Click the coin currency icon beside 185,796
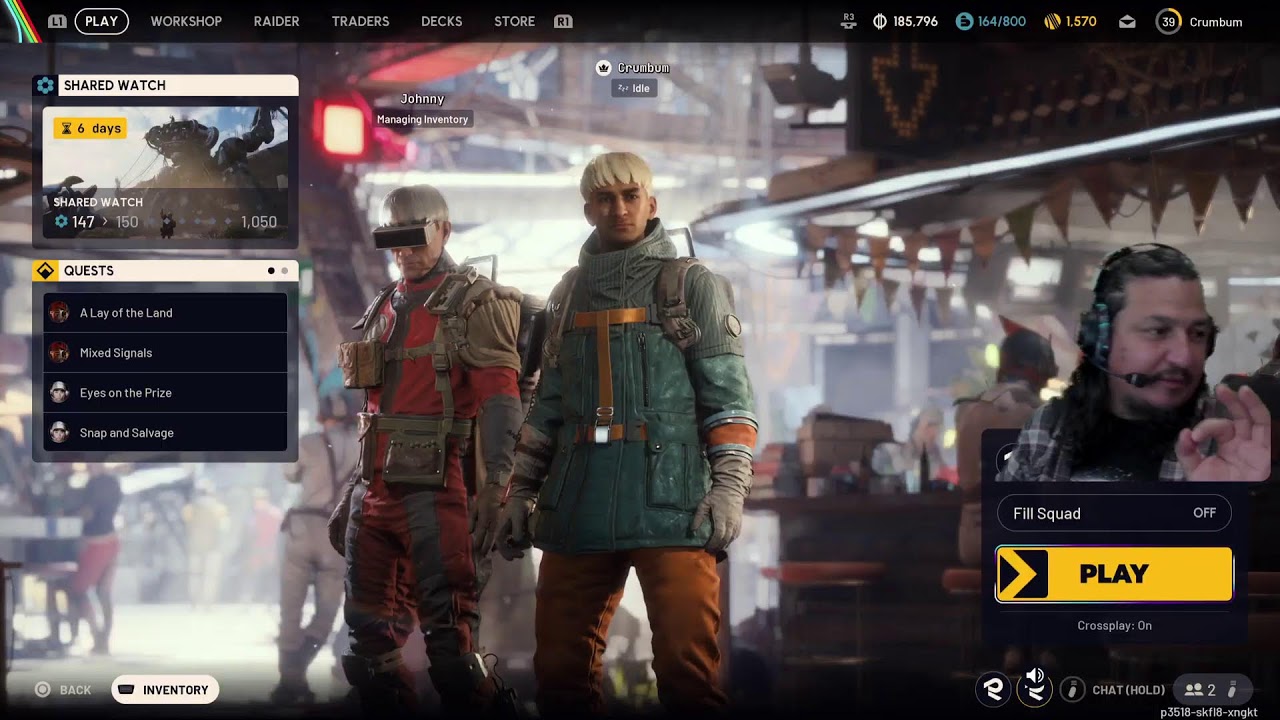 [x=880, y=21]
